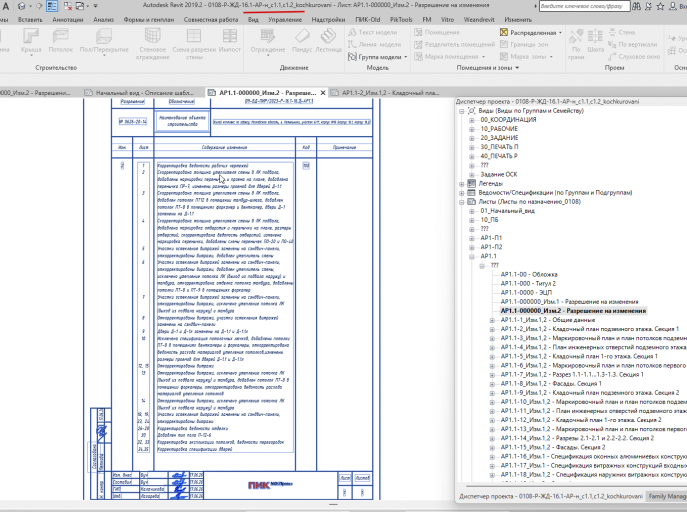Select the Импост mullion tool
This screenshot has width=687, height=512.
[230, 42]
